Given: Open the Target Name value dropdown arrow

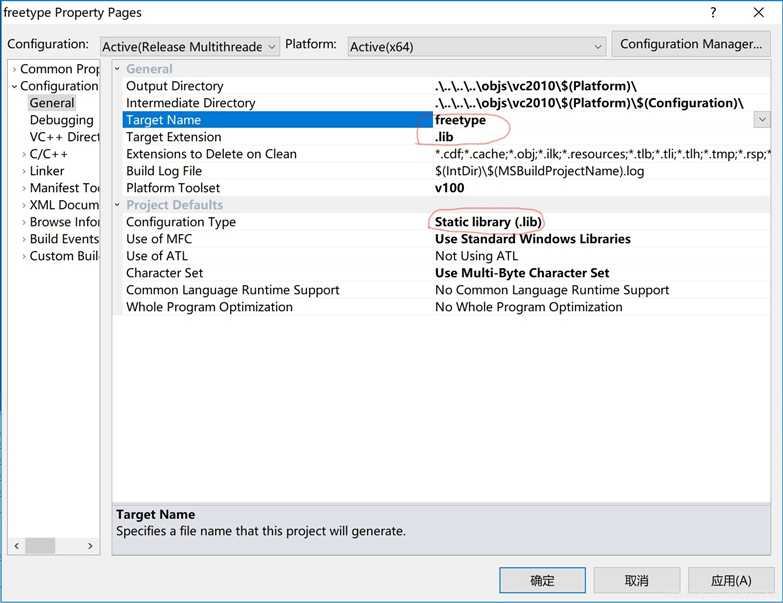Looking at the screenshot, I should [762, 120].
